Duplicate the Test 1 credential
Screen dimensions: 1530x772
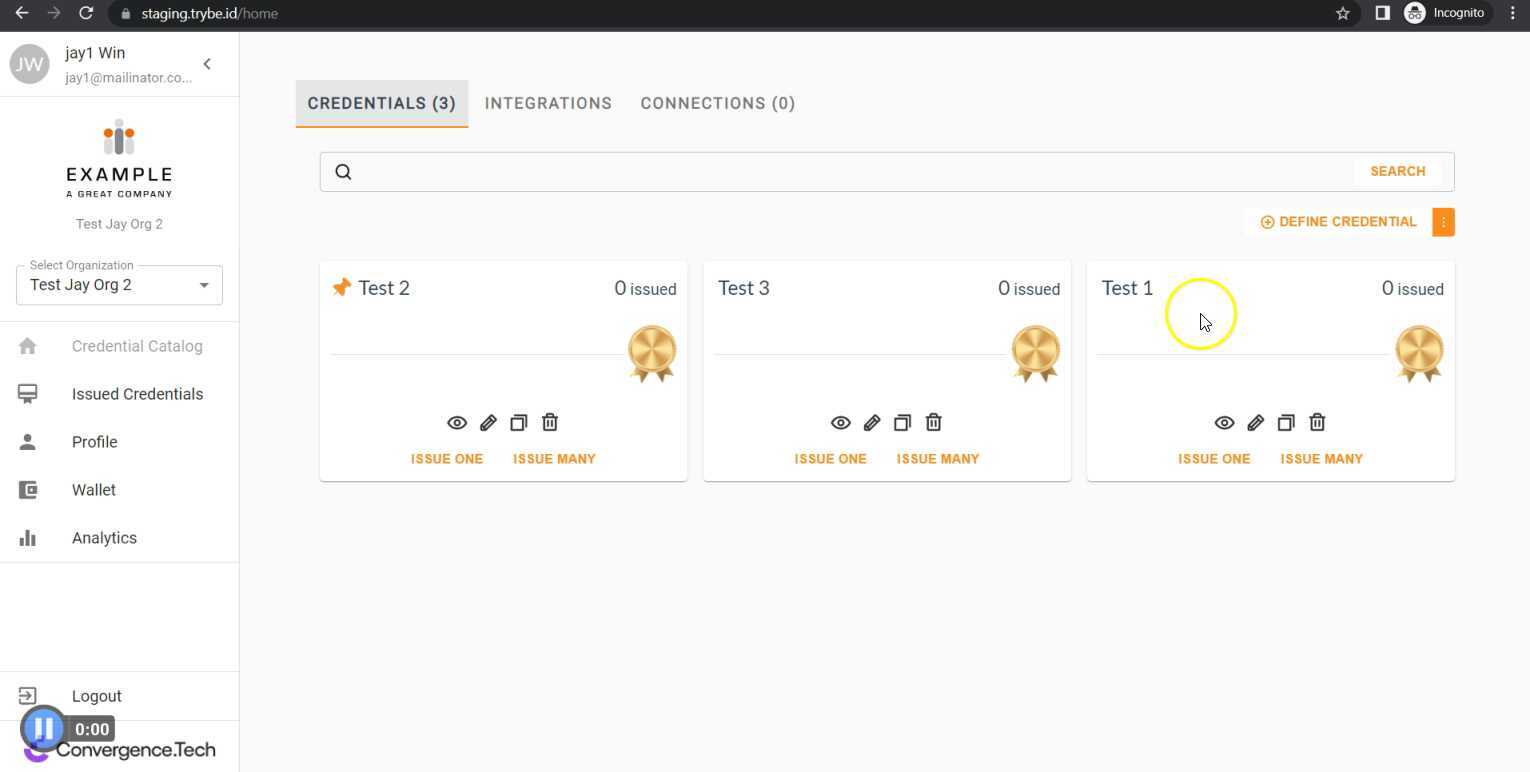1286,423
